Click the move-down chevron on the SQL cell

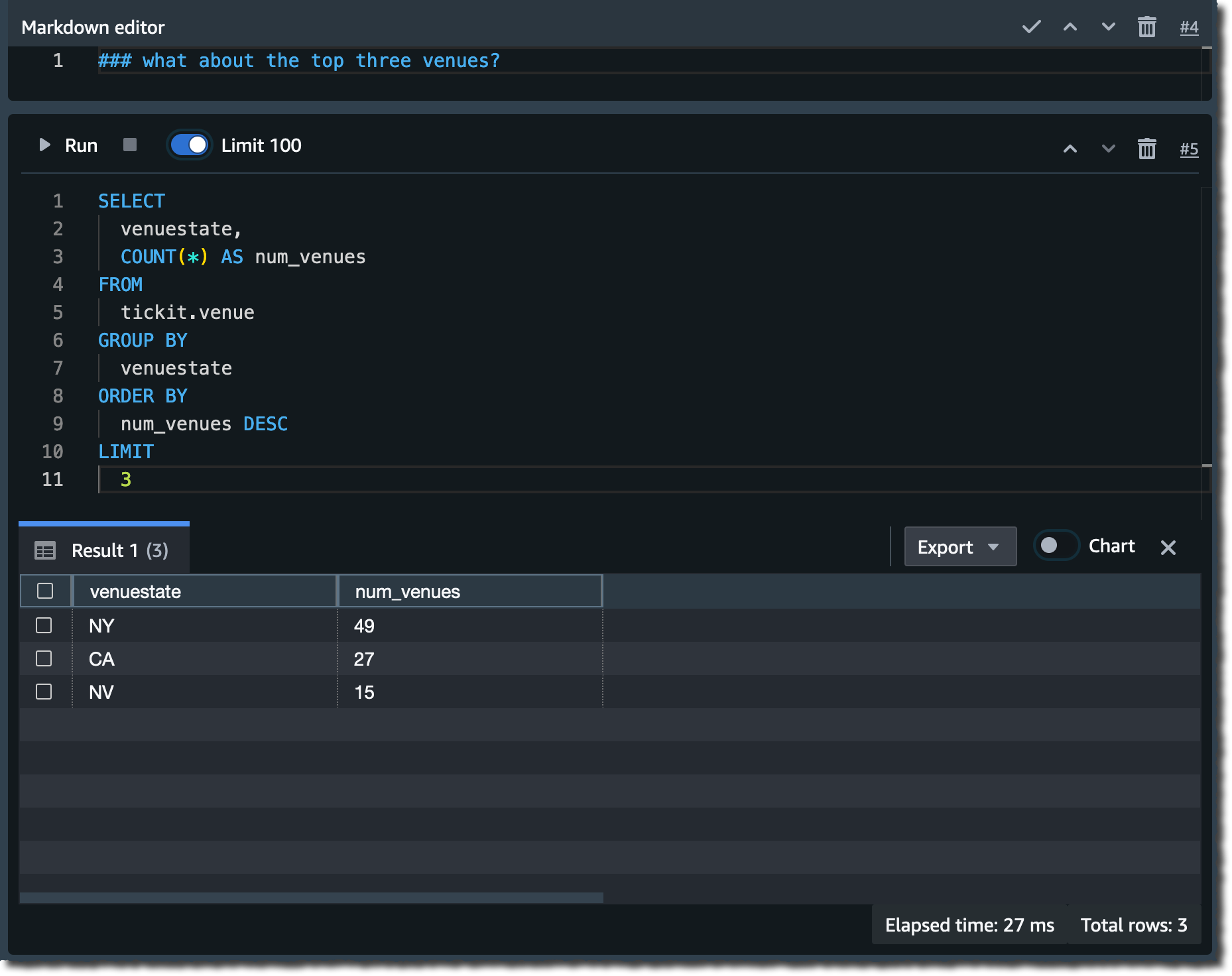point(1107,149)
